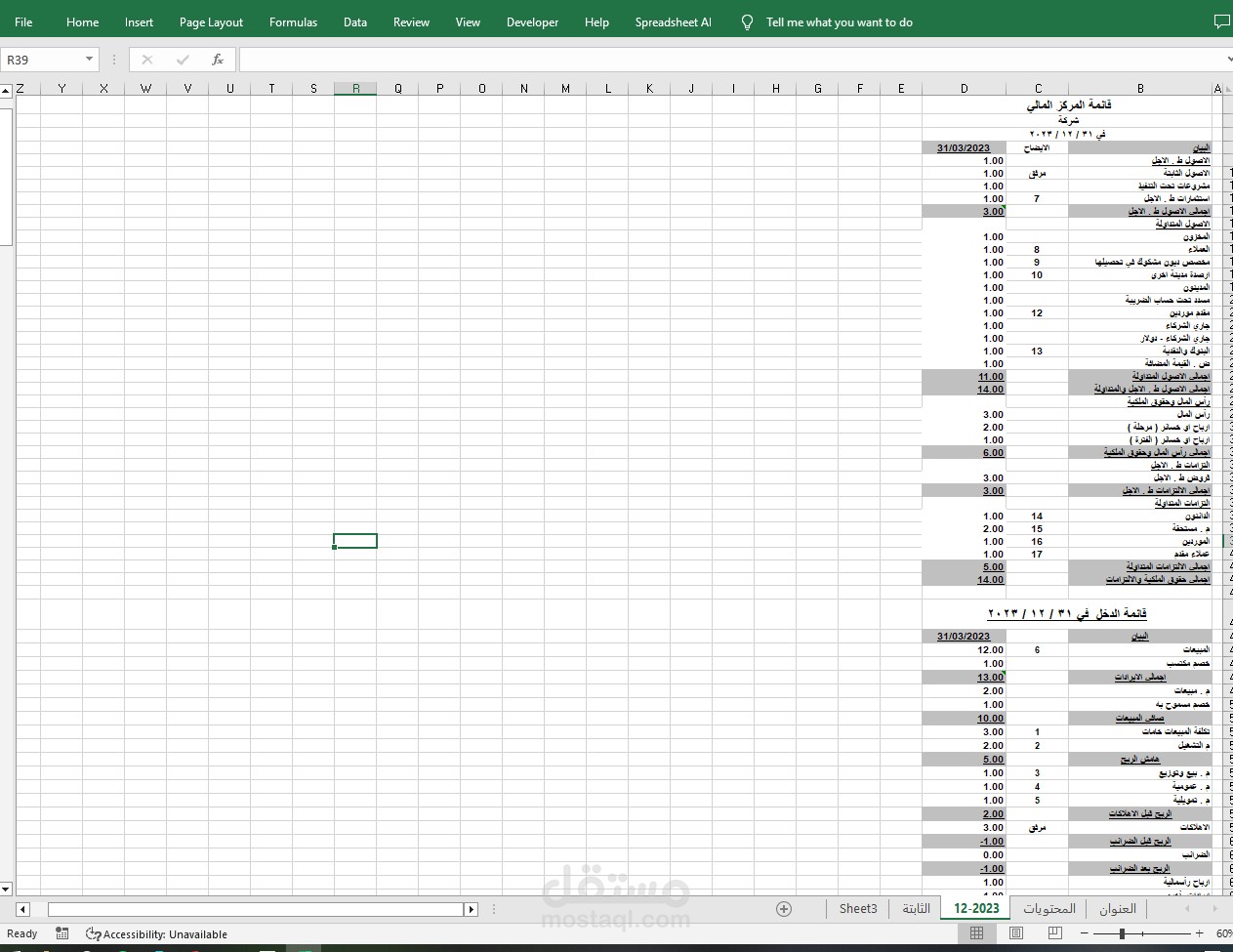Select column M header
The width and height of the screenshot is (1233, 952).
(565, 88)
